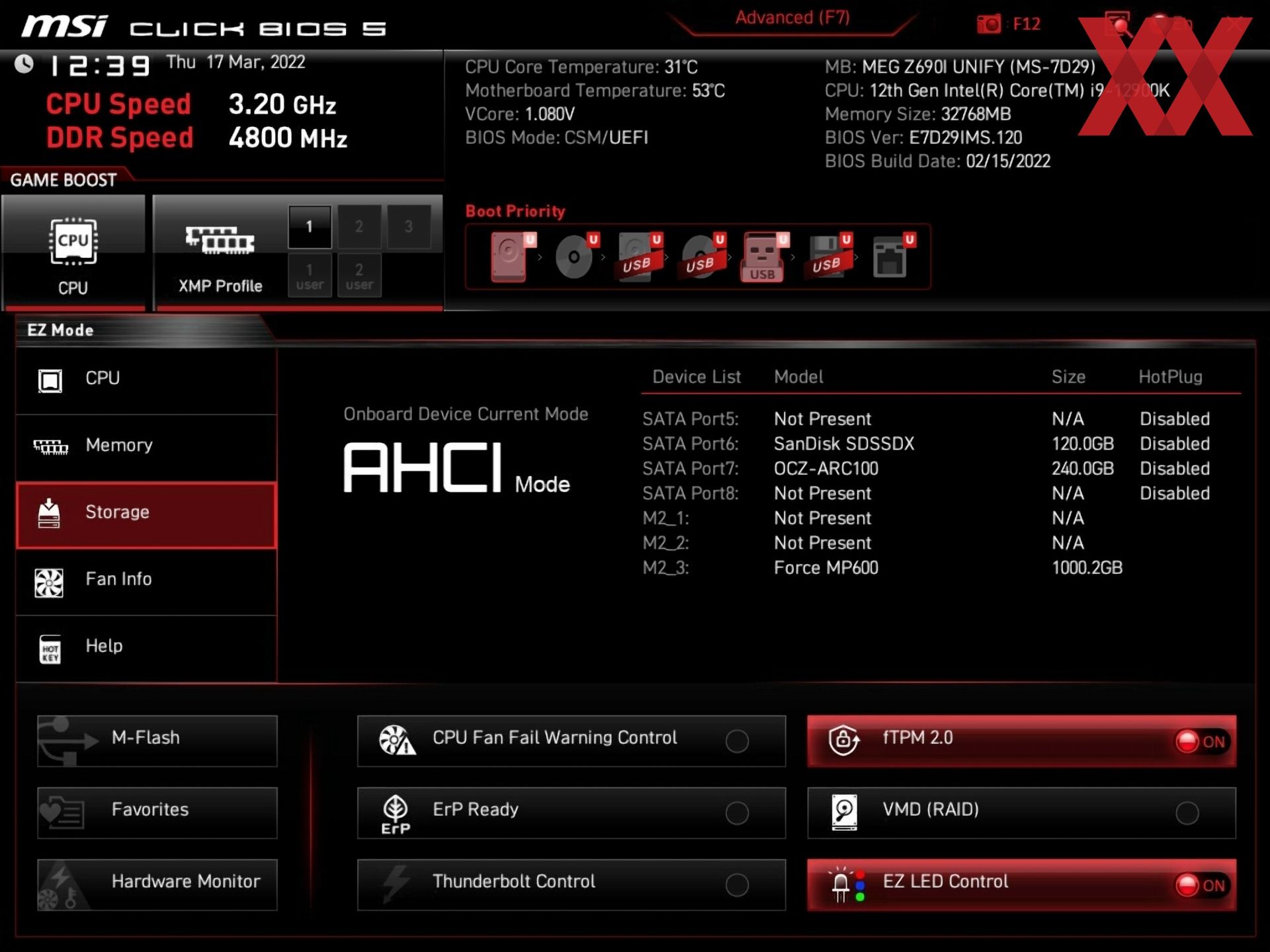Activate XMP profile 2
Viewport: 1270px width, 952px height.
pyautogui.click(x=359, y=227)
